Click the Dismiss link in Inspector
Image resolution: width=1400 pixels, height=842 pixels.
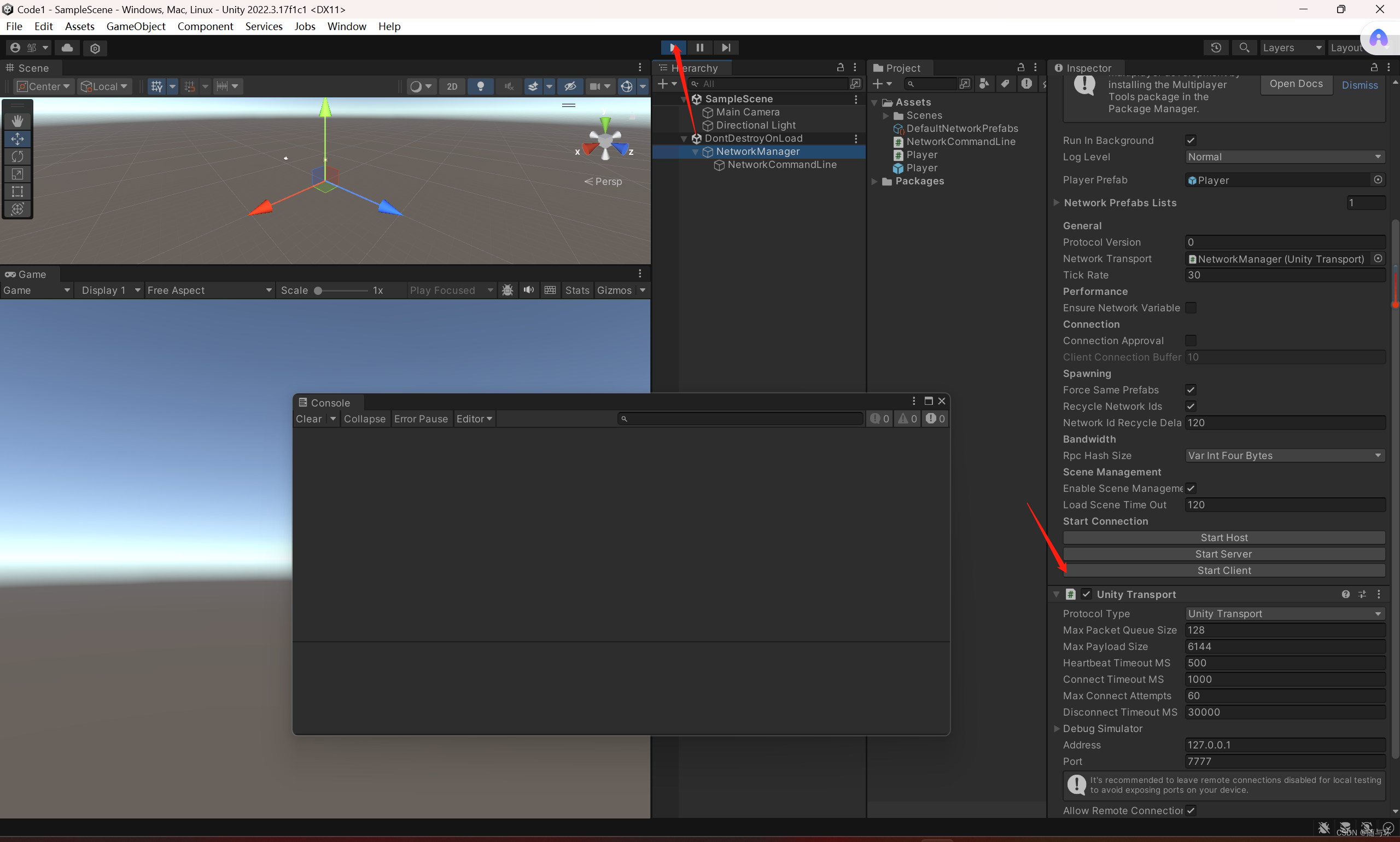coord(1359,85)
